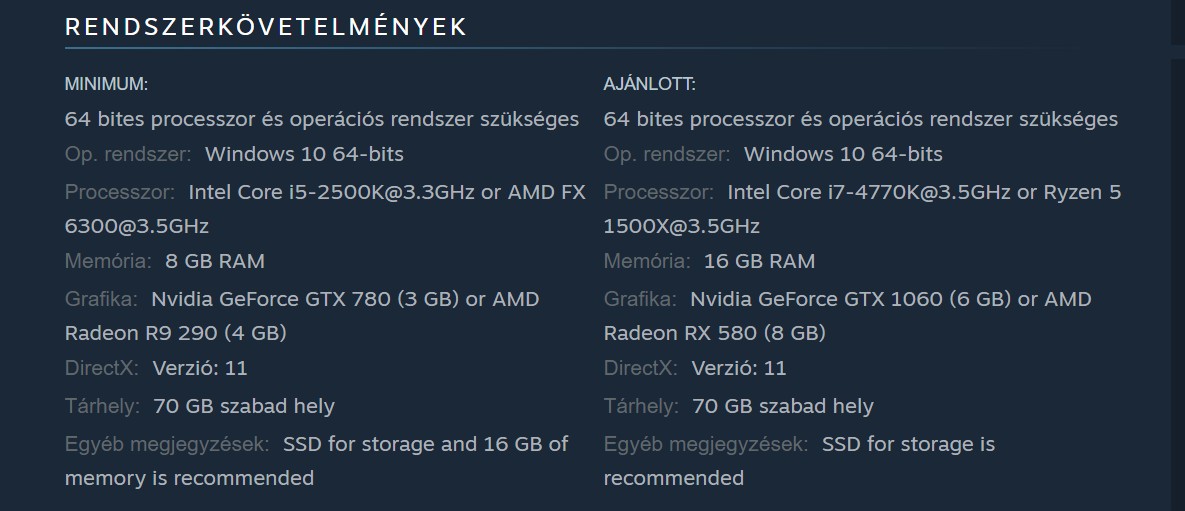
Task: Select the Intel Core i5-2500K processor text
Action: [x=330, y=192]
